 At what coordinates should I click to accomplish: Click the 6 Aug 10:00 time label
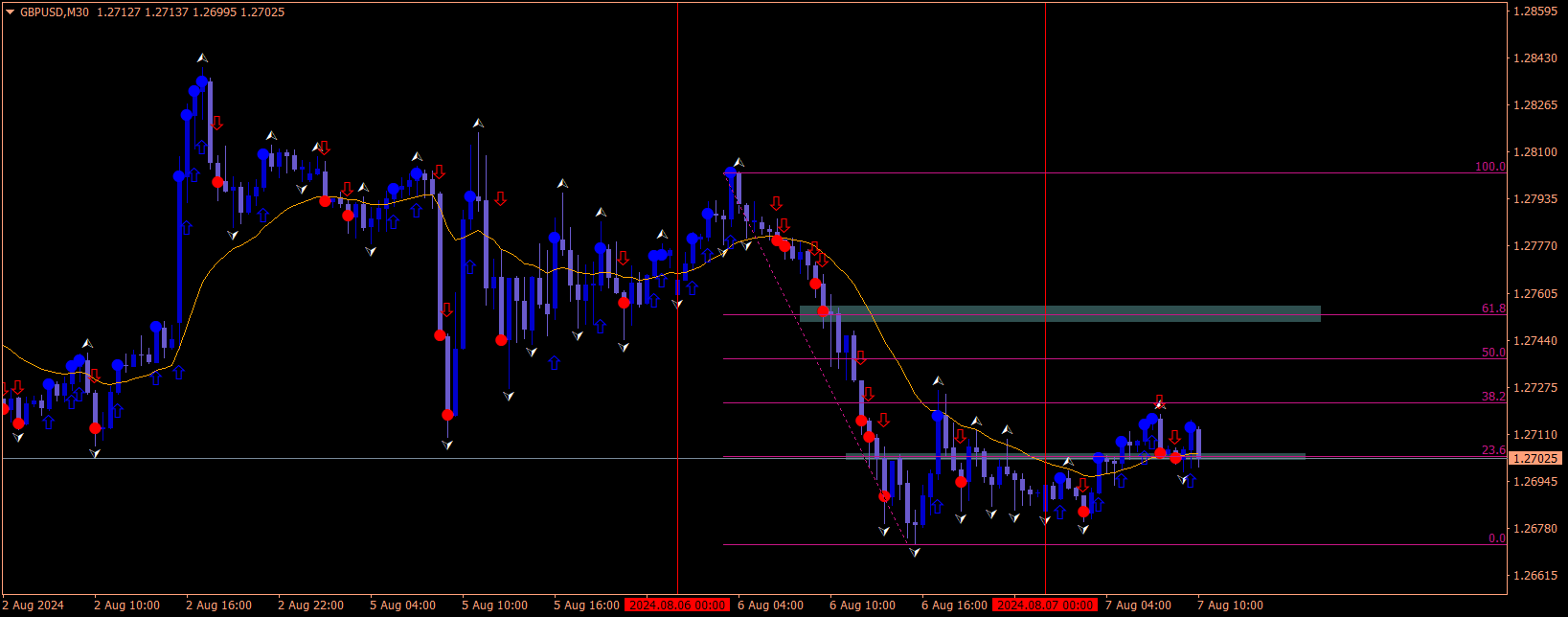pos(862,606)
